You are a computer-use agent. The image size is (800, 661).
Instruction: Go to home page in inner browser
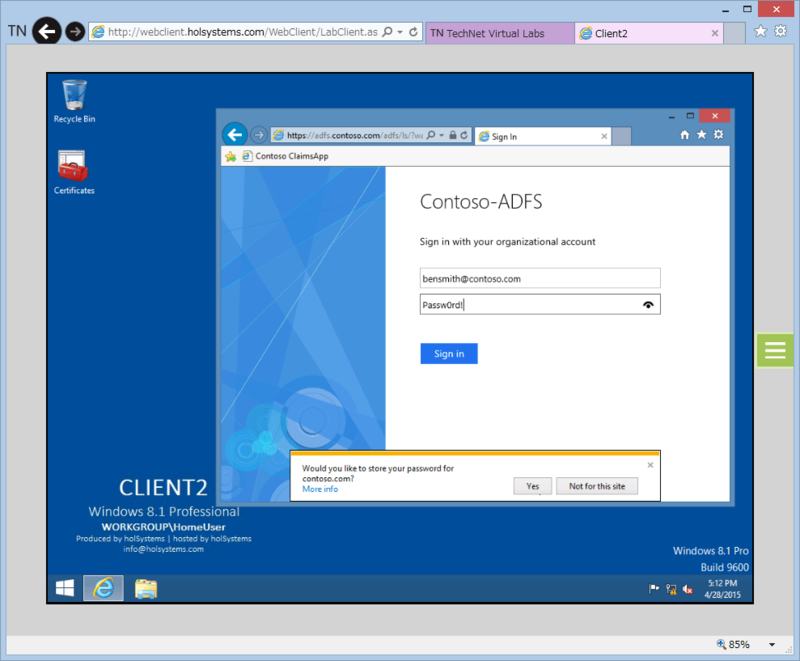coord(685,135)
